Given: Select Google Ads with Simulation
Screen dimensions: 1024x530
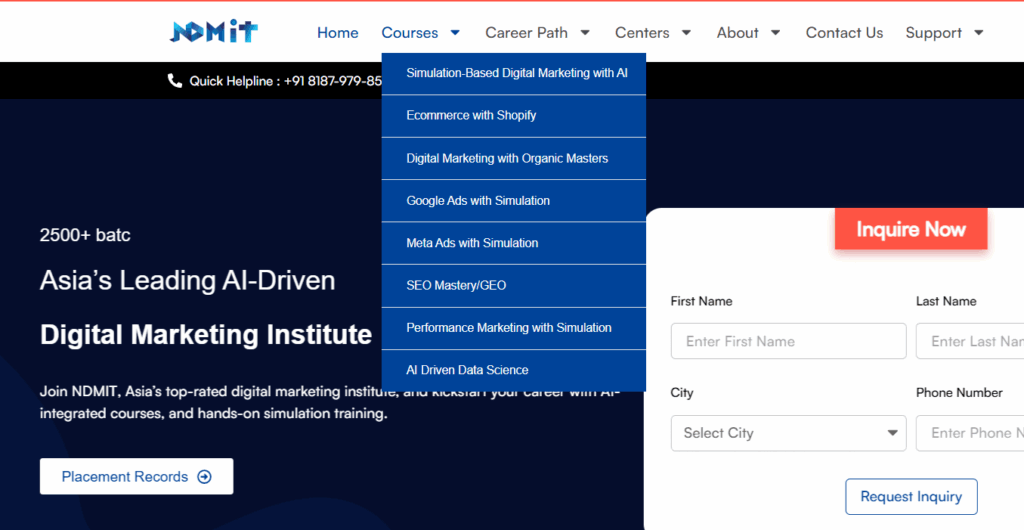Looking at the screenshot, I should point(514,201).
